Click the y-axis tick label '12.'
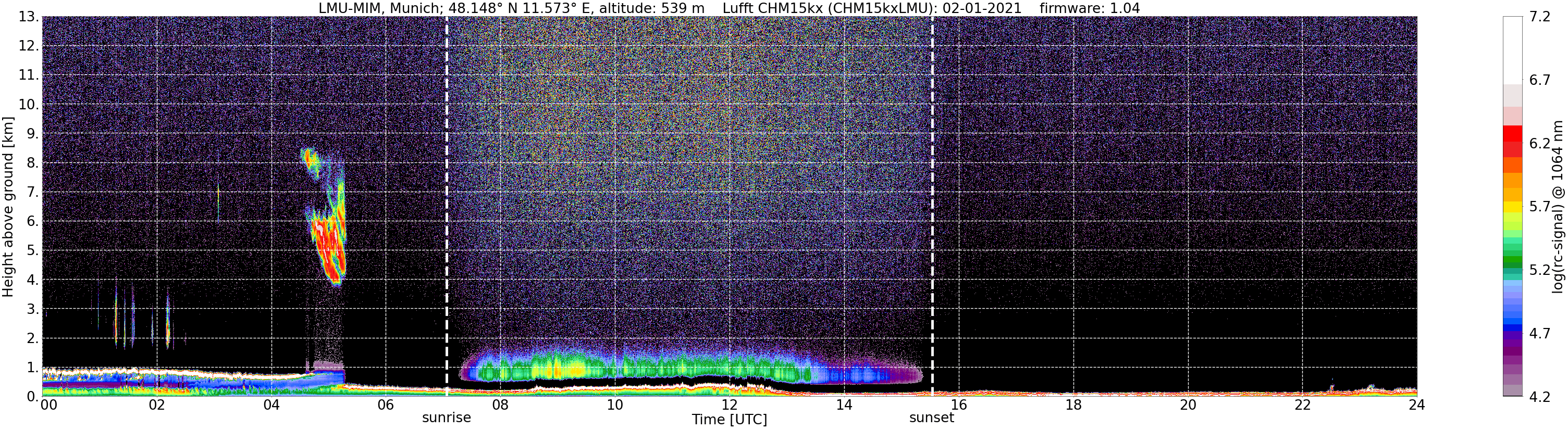The height and width of the screenshot is (430, 1568). [x=28, y=46]
